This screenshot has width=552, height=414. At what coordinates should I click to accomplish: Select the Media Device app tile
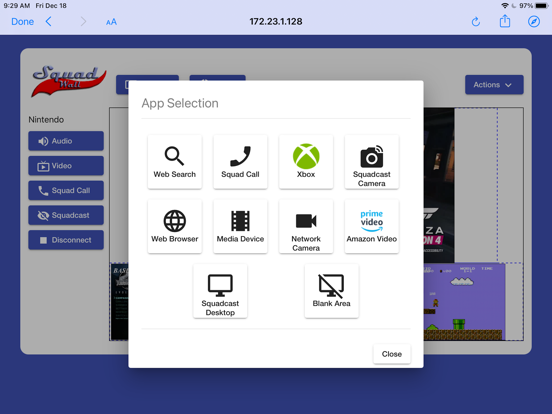coord(240,226)
